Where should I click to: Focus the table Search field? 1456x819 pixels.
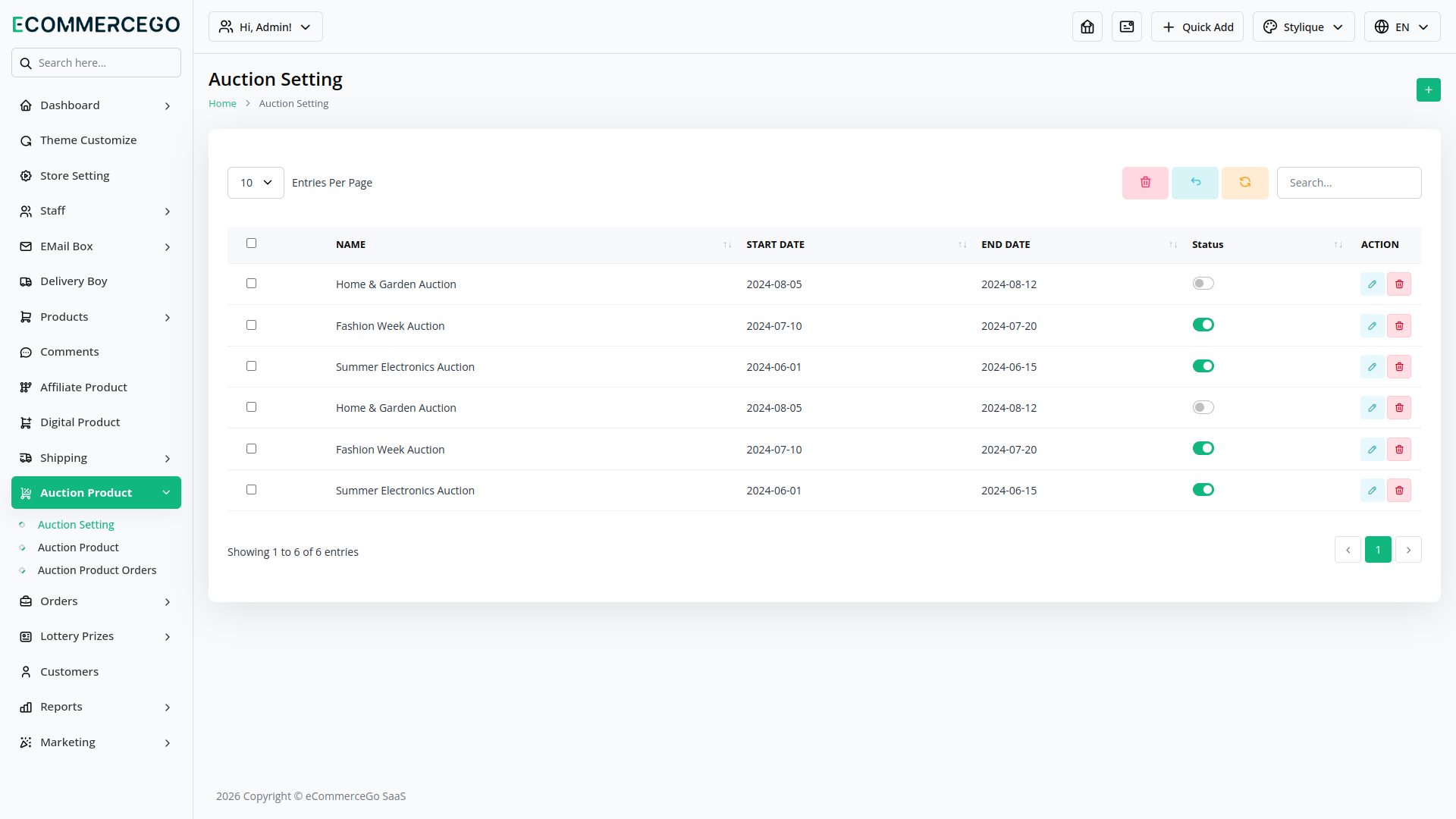pyautogui.click(x=1348, y=183)
